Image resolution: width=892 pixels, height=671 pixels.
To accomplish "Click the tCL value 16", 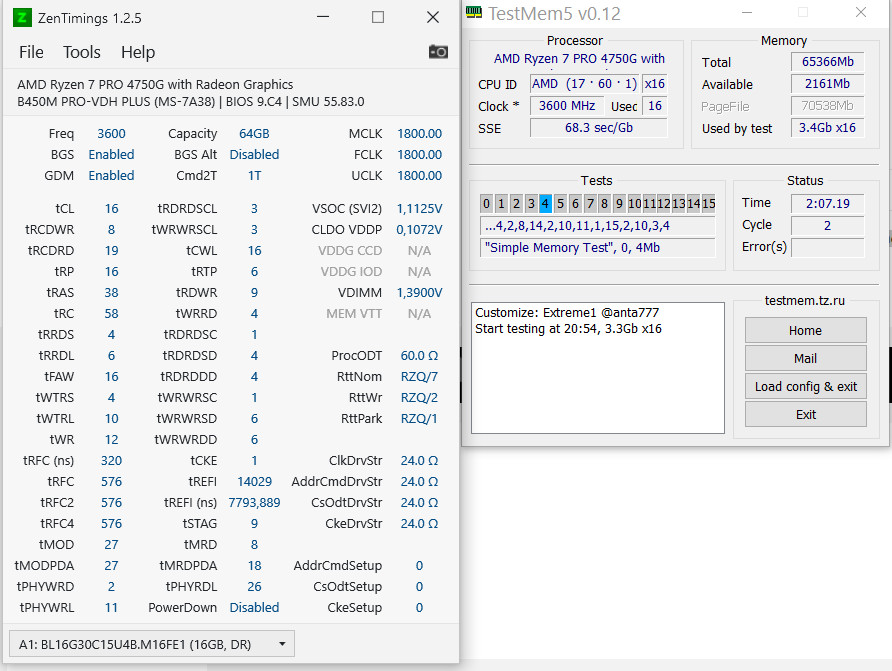I will [112, 209].
